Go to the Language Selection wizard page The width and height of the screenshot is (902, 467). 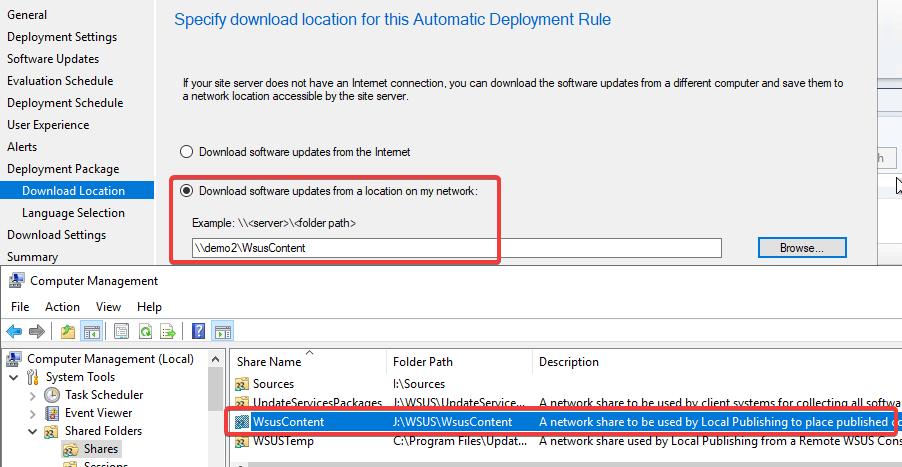(73, 213)
